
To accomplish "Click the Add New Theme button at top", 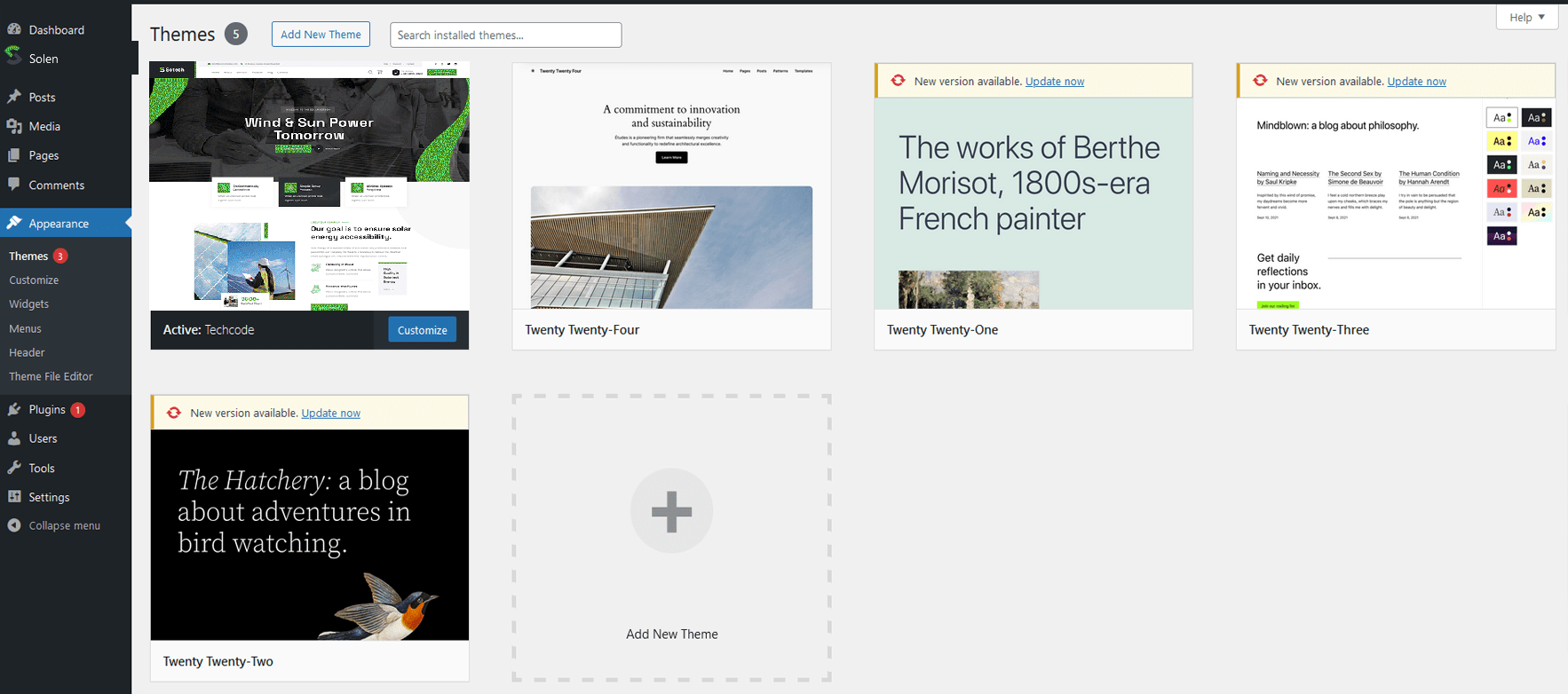I will pos(321,35).
